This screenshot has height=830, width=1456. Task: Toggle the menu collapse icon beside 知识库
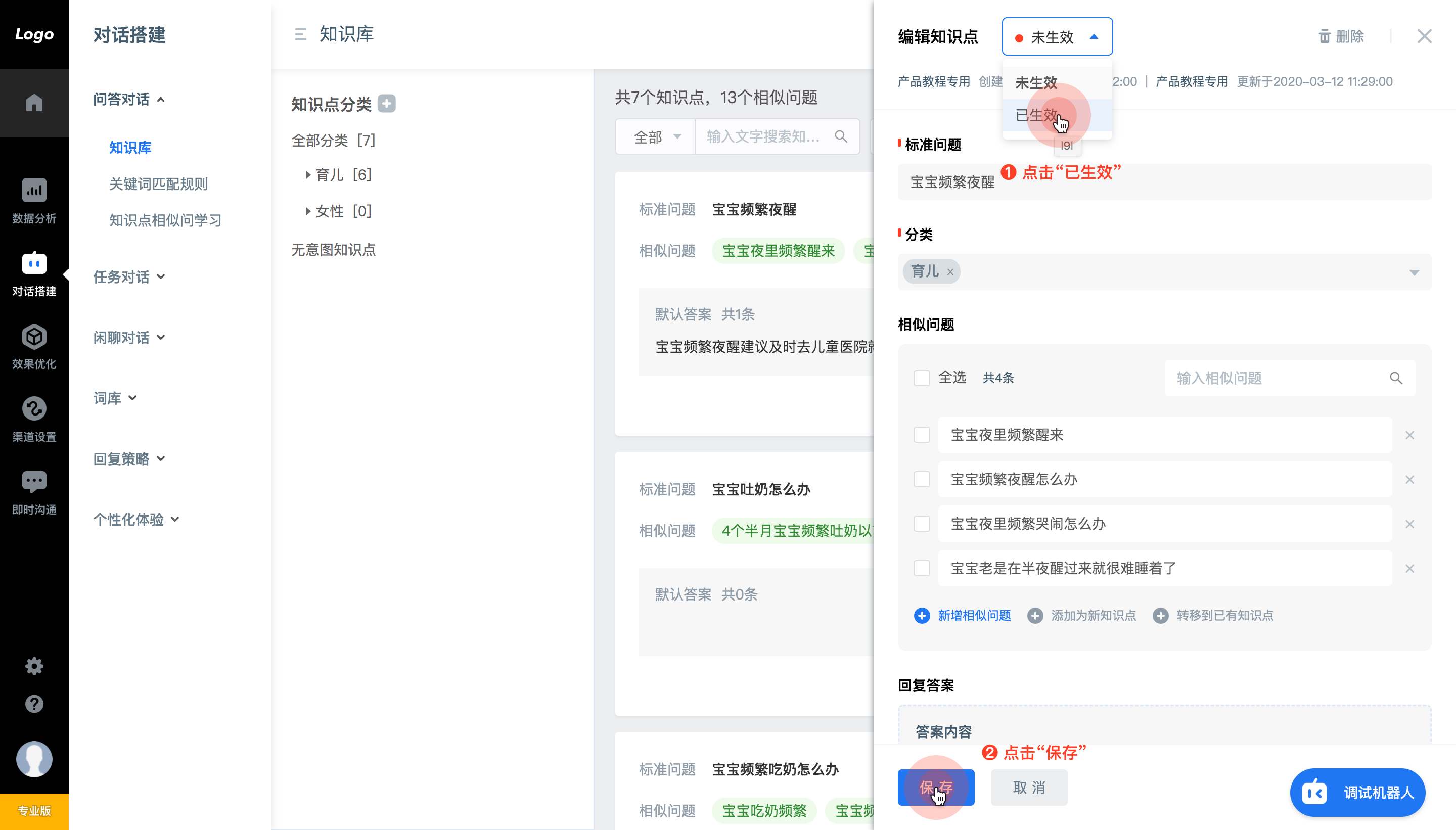coord(300,35)
